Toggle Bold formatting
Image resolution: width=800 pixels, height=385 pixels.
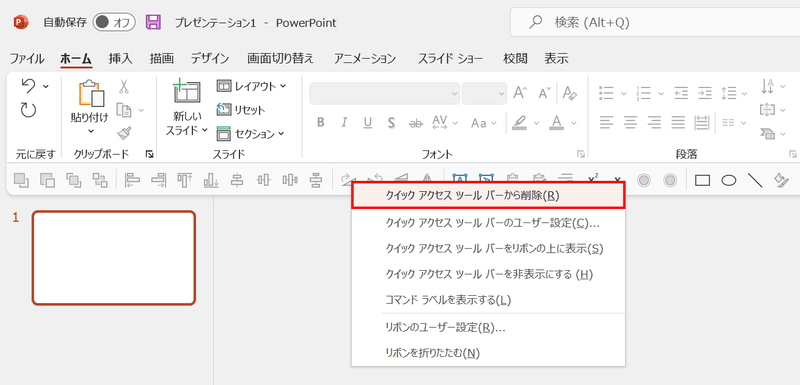point(320,122)
